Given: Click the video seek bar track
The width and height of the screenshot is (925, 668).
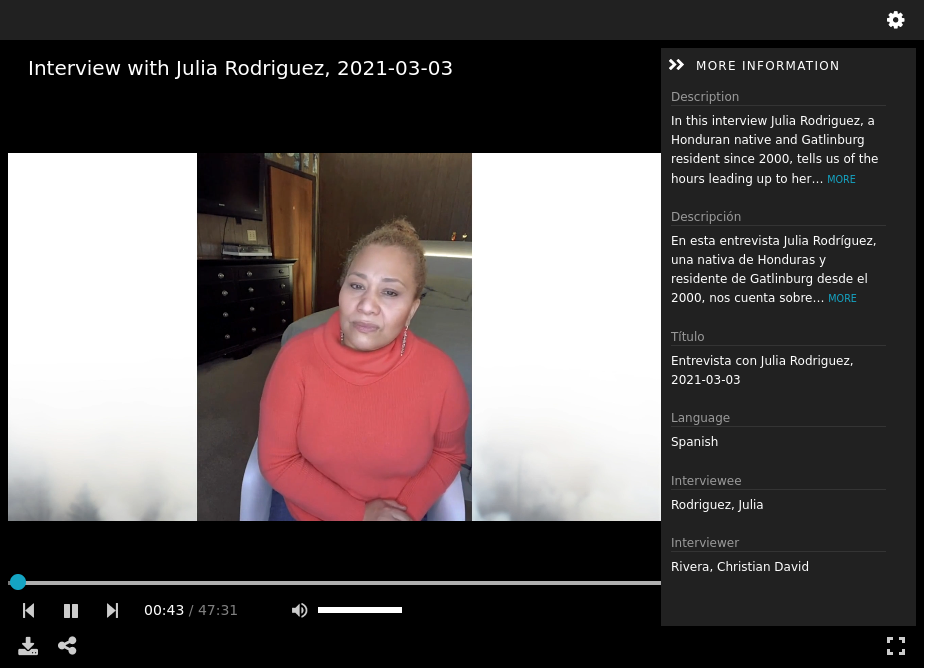Looking at the screenshot, I should (x=334, y=582).
